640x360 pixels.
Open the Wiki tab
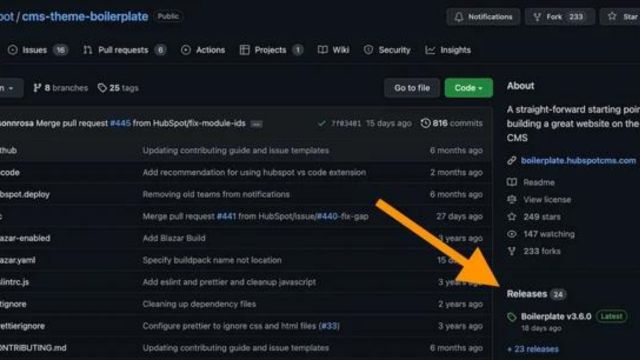click(333, 50)
